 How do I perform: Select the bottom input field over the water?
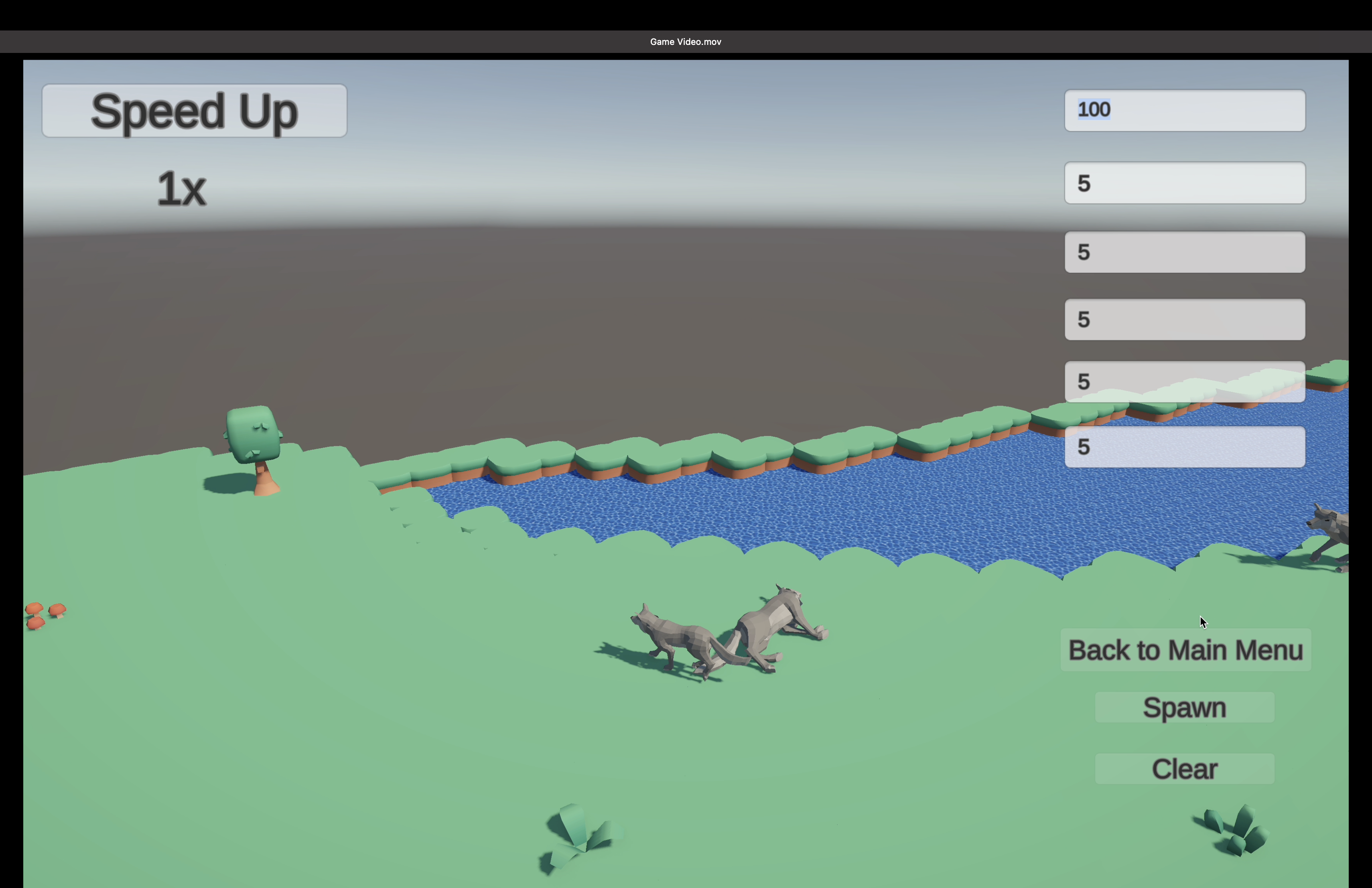[1184, 446]
